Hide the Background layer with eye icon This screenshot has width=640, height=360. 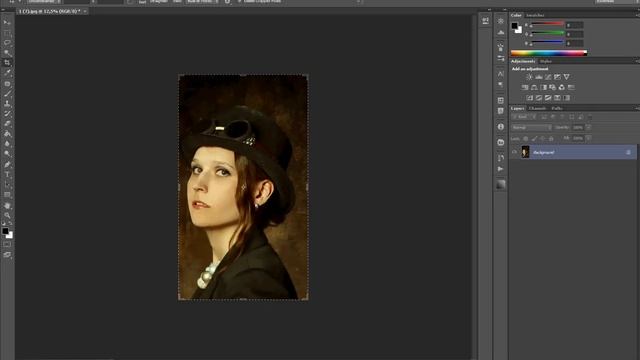pyautogui.click(x=514, y=152)
